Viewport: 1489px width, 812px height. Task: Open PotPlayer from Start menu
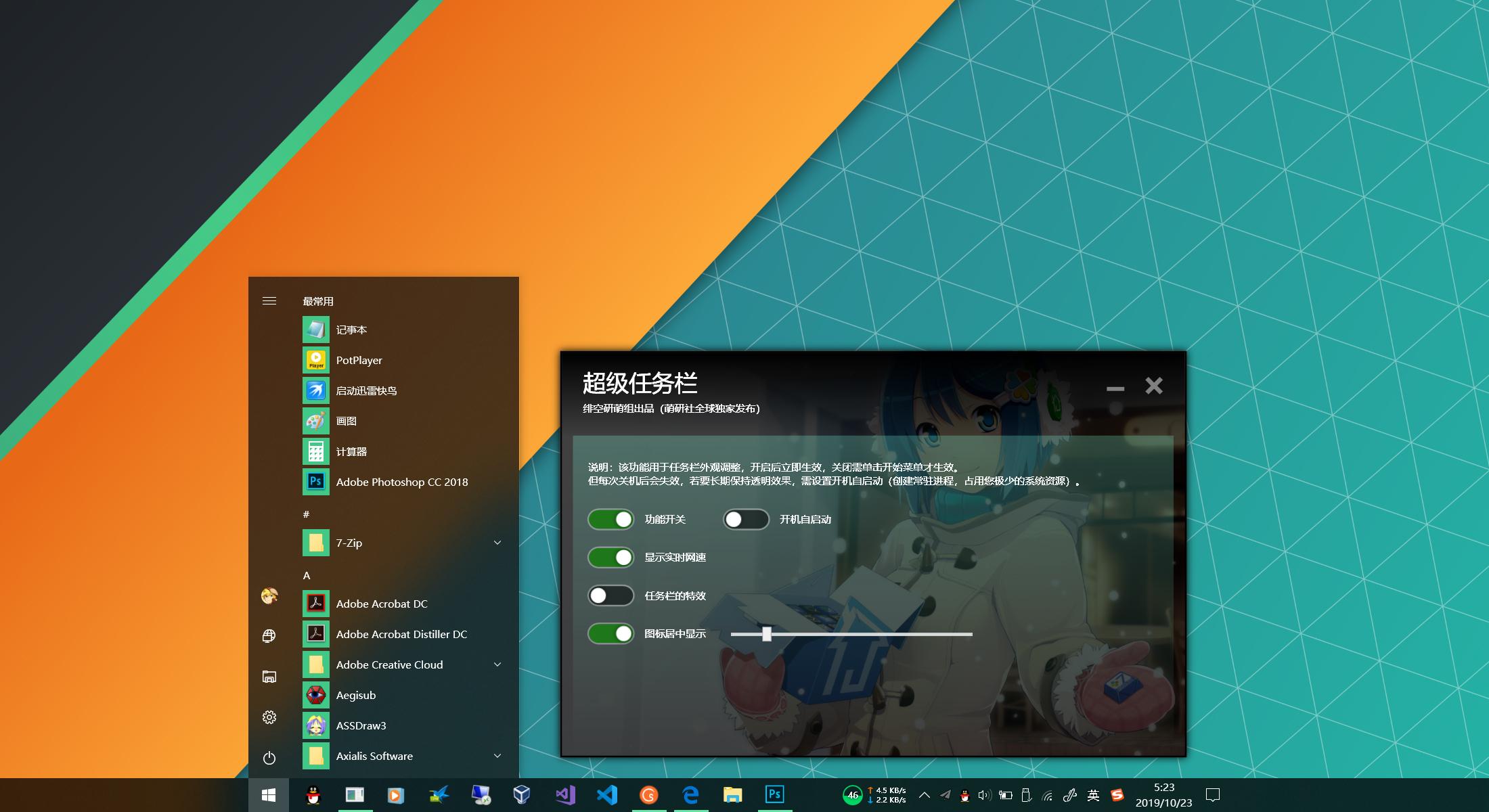tap(358, 360)
